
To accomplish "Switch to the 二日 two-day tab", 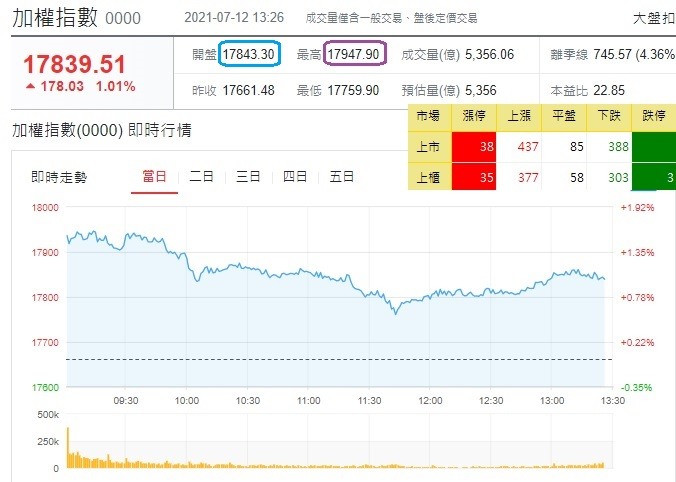I will coord(201,177).
